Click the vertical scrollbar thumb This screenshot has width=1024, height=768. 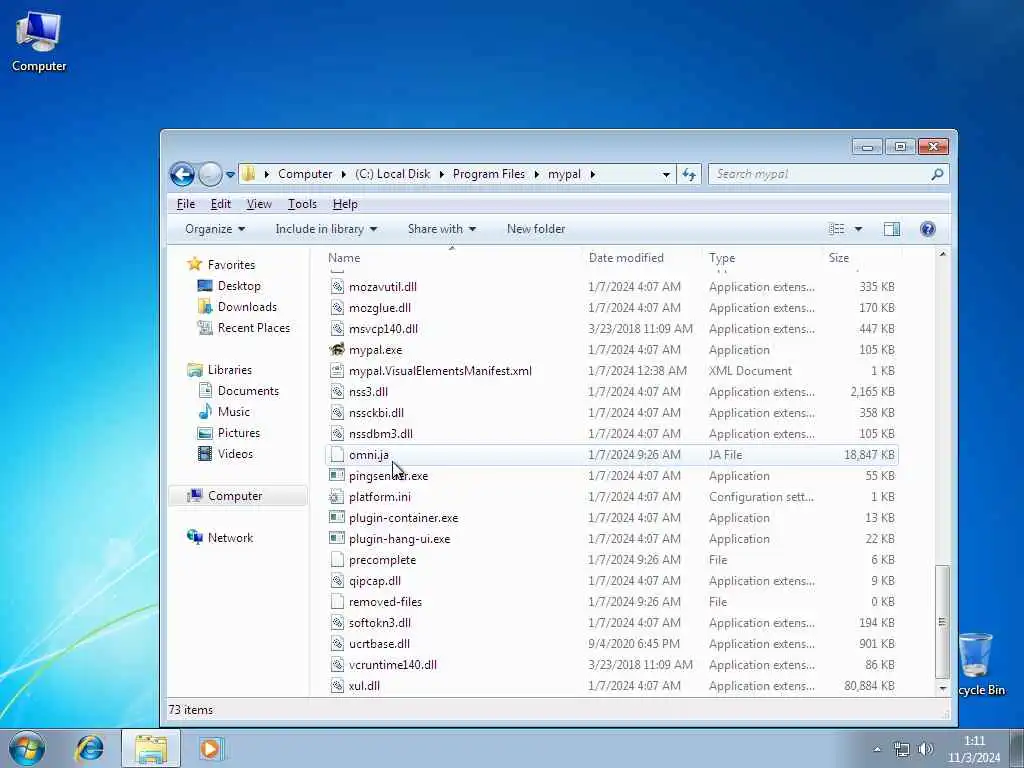click(942, 622)
